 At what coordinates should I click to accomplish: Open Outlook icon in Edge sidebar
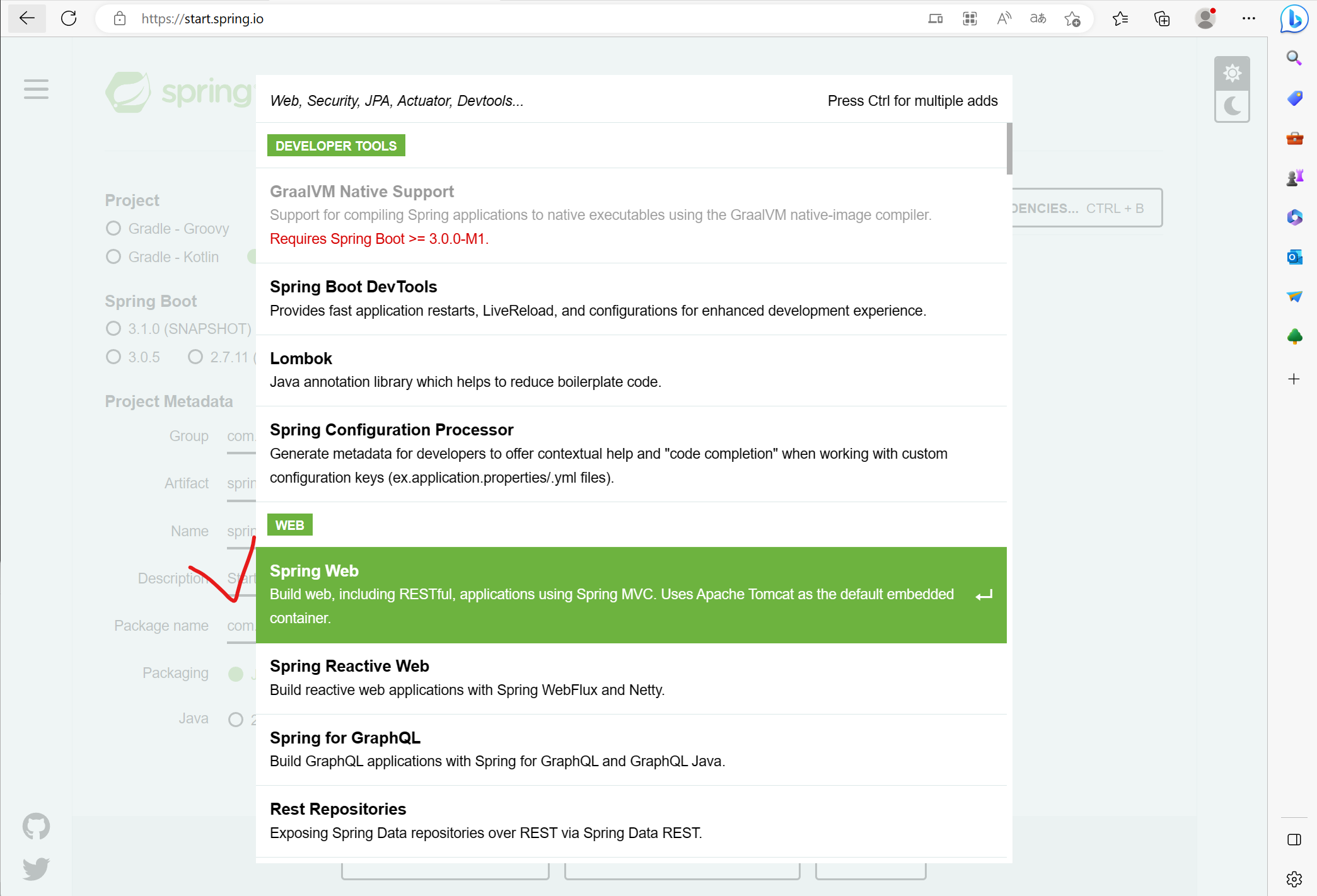pos(1294,257)
